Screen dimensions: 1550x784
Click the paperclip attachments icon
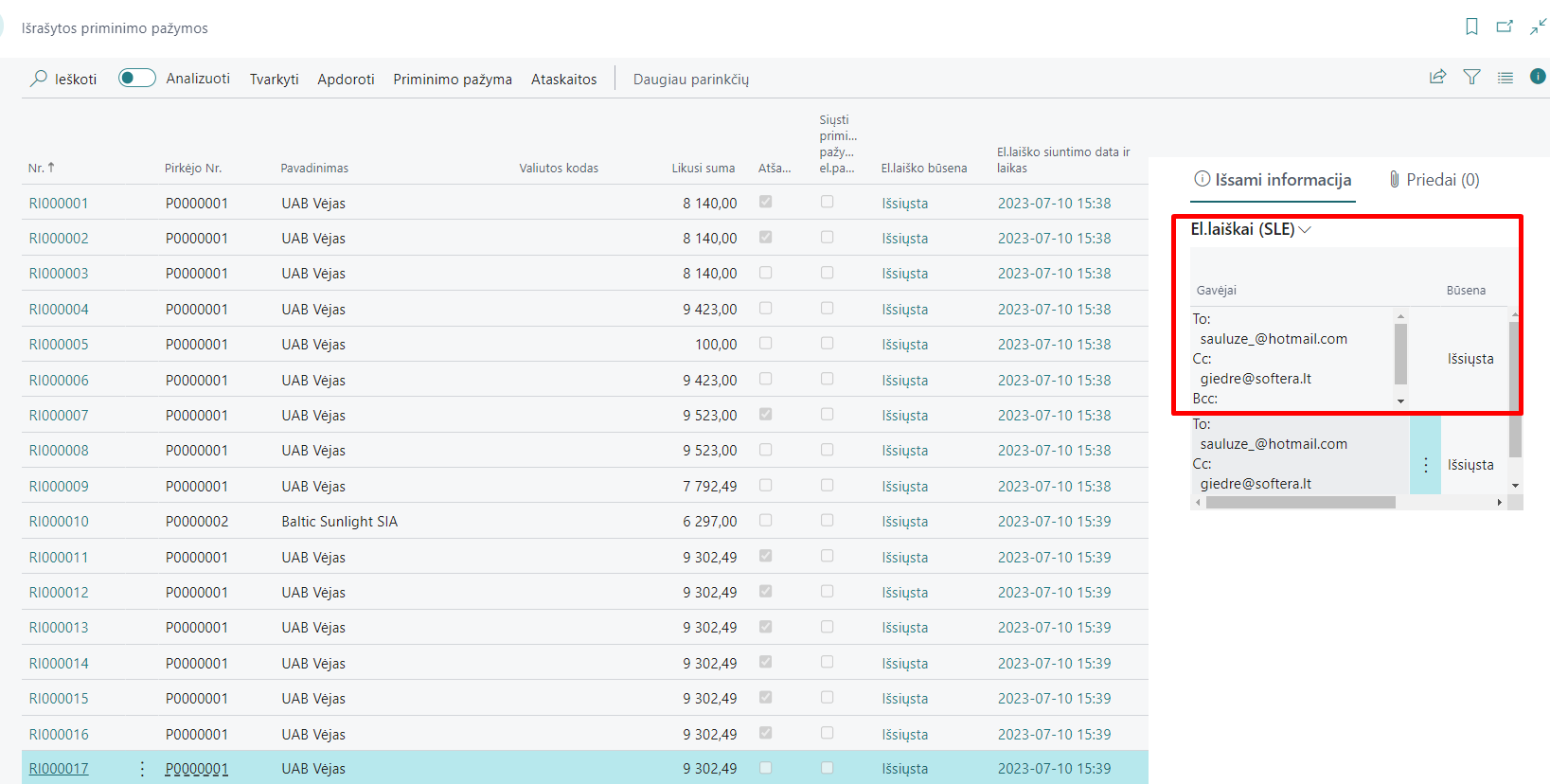1394,179
